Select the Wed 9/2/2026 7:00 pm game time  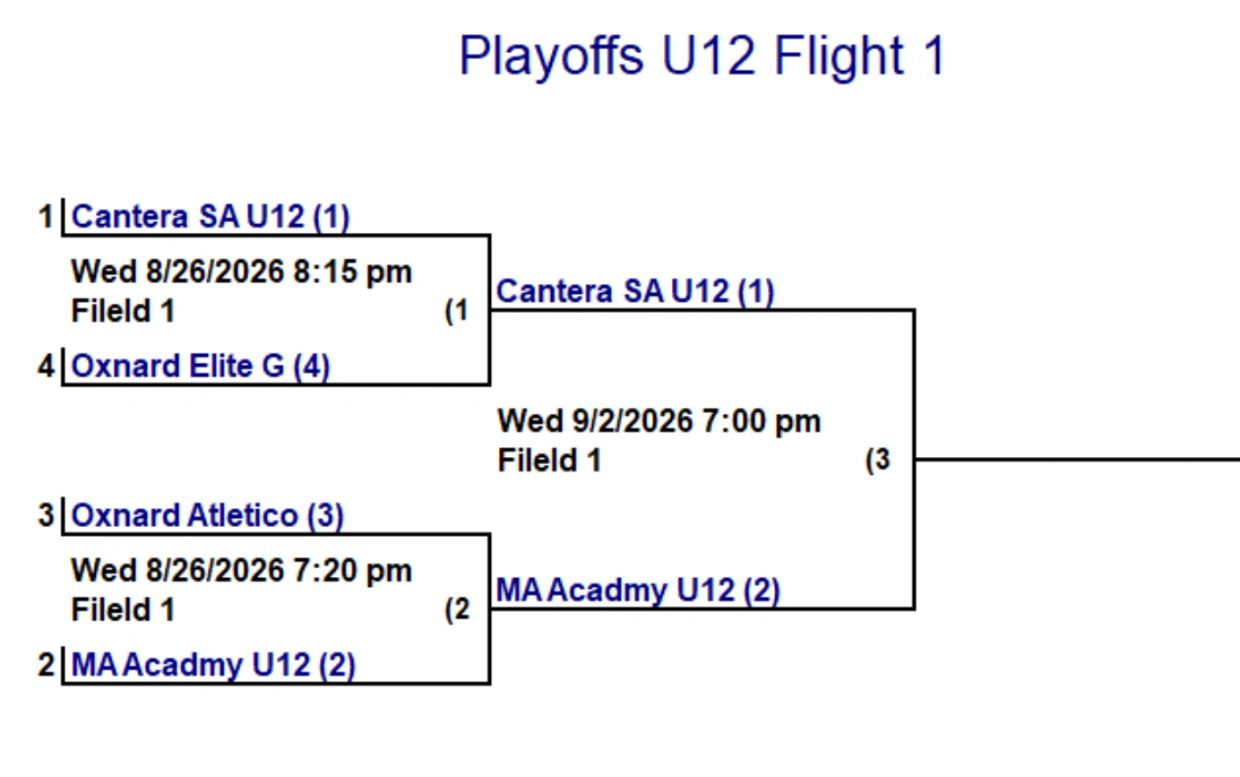[659, 421]
